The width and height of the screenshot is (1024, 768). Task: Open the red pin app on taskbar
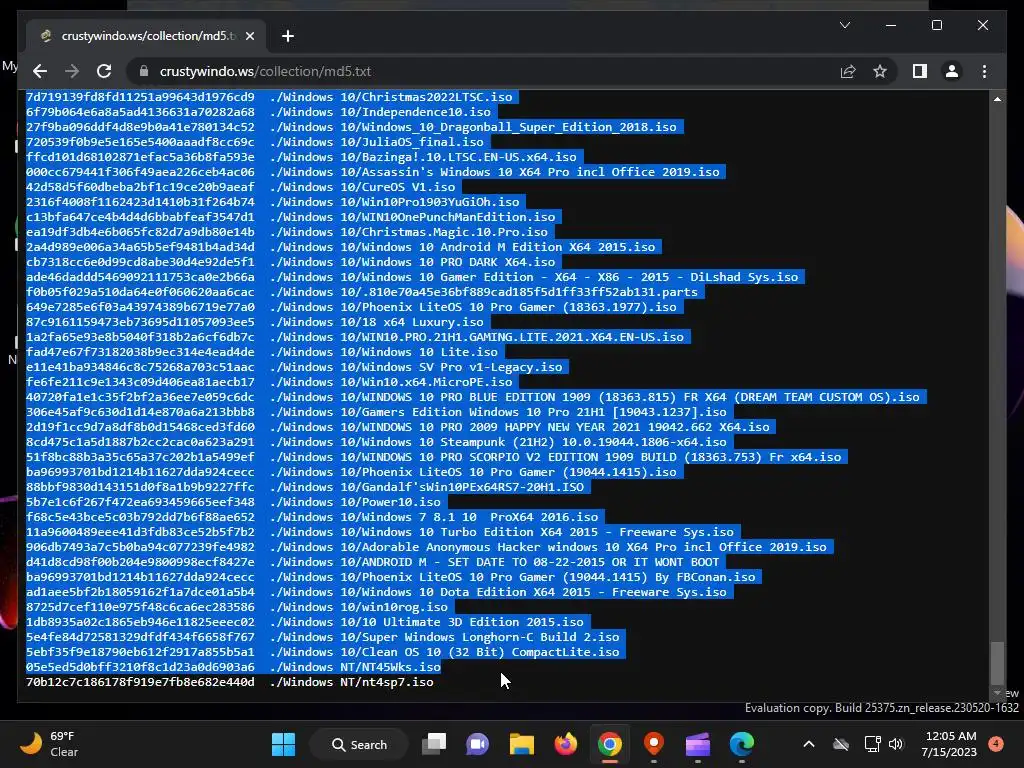(x=653, y=744)
